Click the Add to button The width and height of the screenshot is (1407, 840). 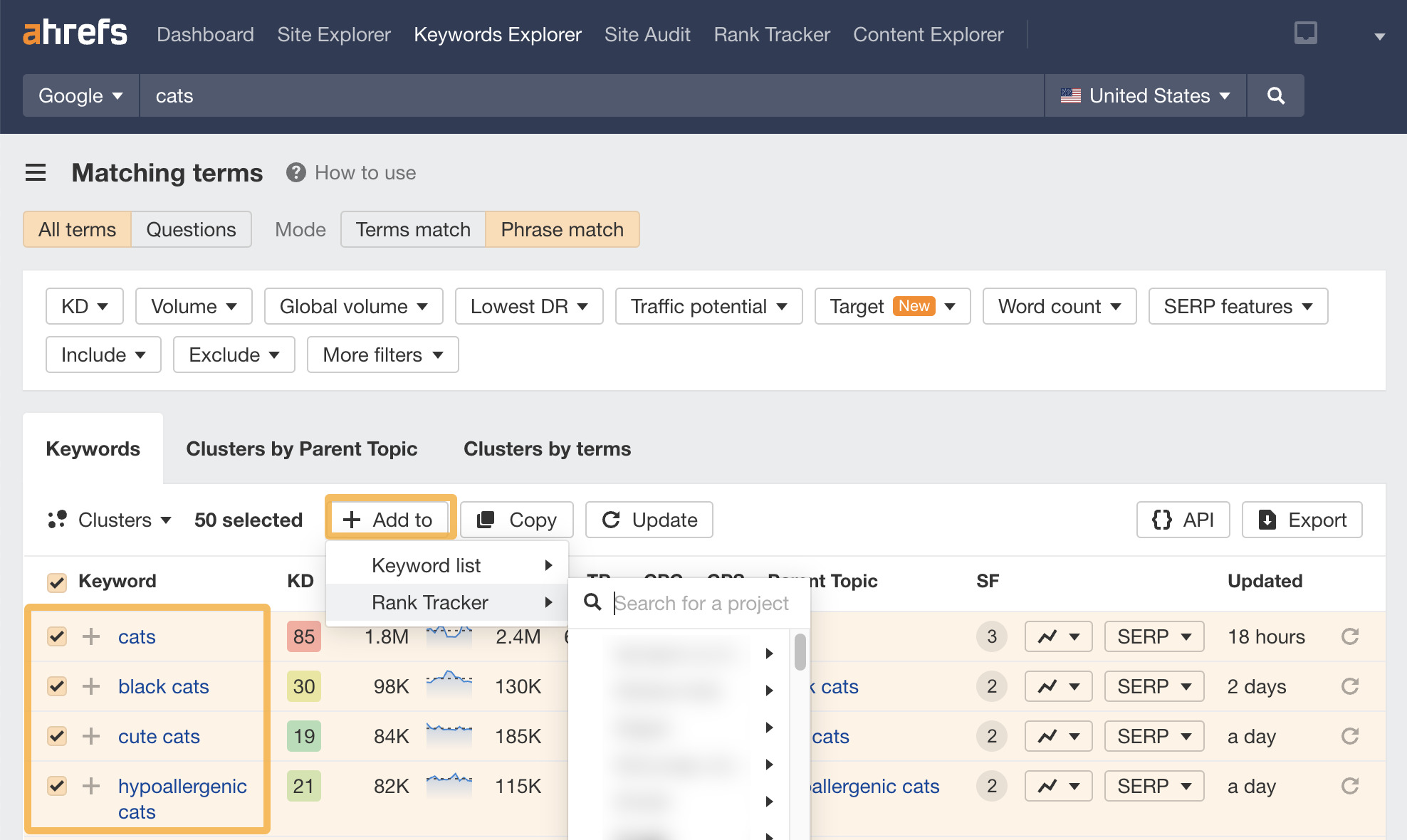point(389,519)
